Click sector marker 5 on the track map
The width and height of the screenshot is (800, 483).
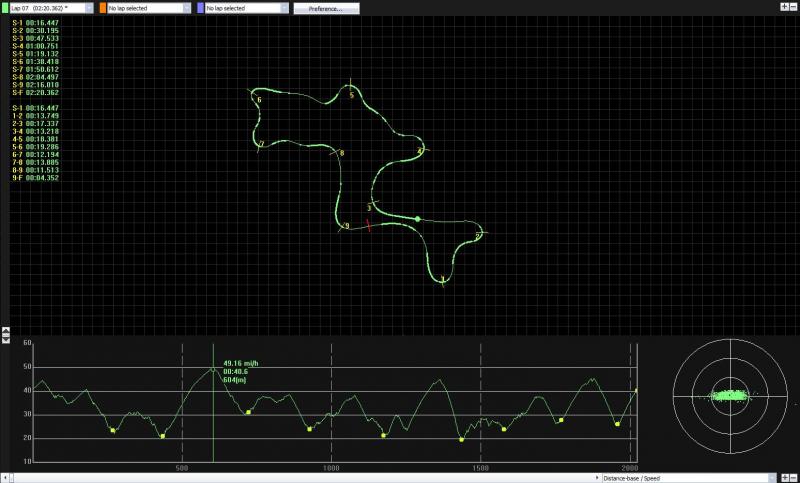click(351, 93)
